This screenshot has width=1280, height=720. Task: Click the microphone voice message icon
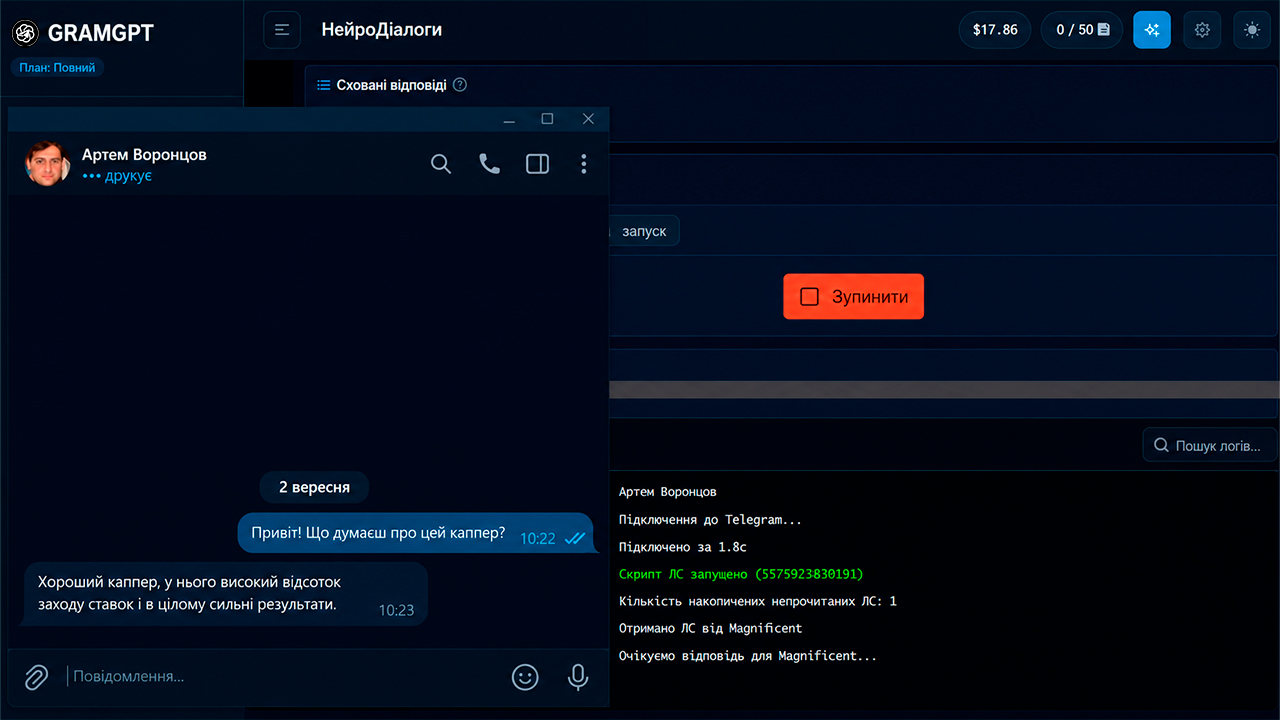578,677
